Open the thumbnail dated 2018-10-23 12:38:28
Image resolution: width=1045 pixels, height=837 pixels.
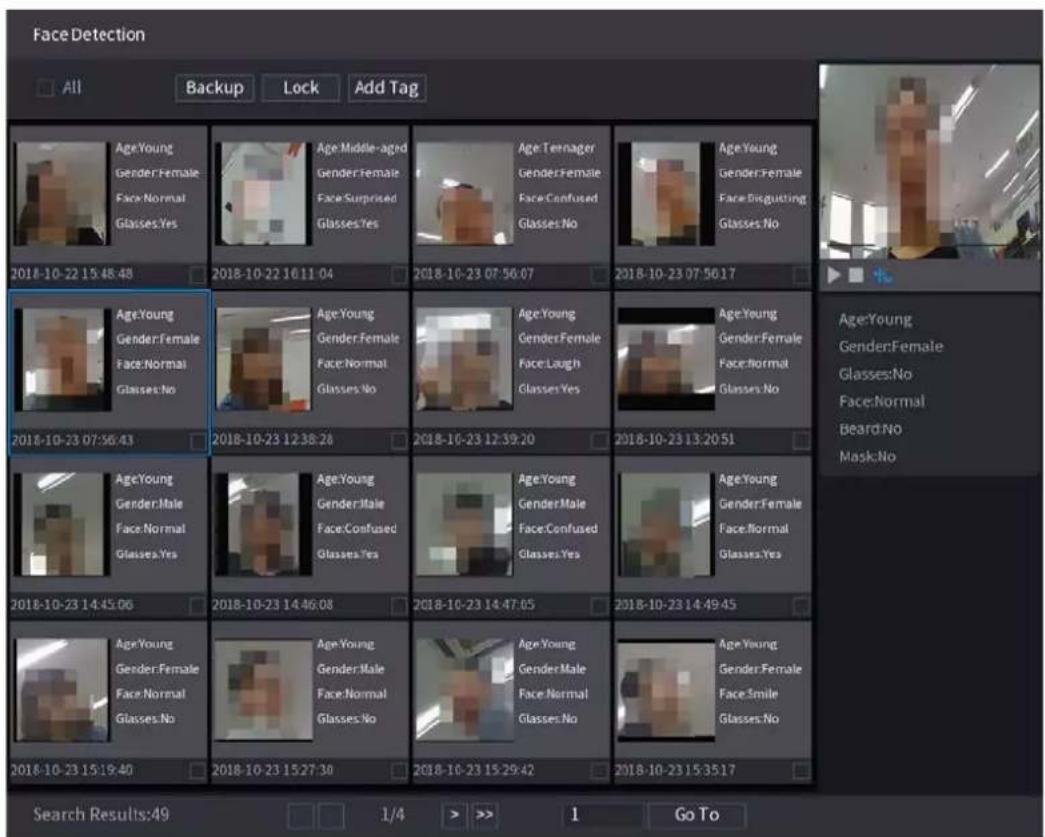[x=263, y=359]
